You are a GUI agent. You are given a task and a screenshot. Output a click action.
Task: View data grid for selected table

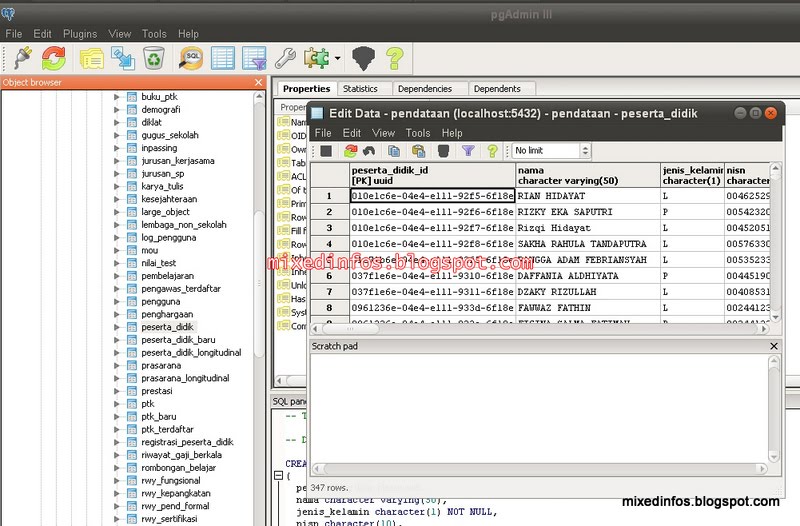click(x=222, y=58)
